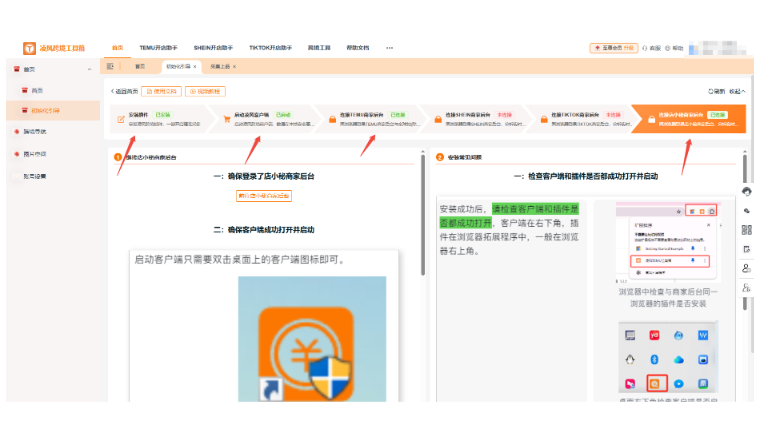Image resolution: width=760 pixels, height=440 pixels.
Task: Click the orange 前往店小秘商家后台 button
Action: pyautogui.click(x=264, y=196)
